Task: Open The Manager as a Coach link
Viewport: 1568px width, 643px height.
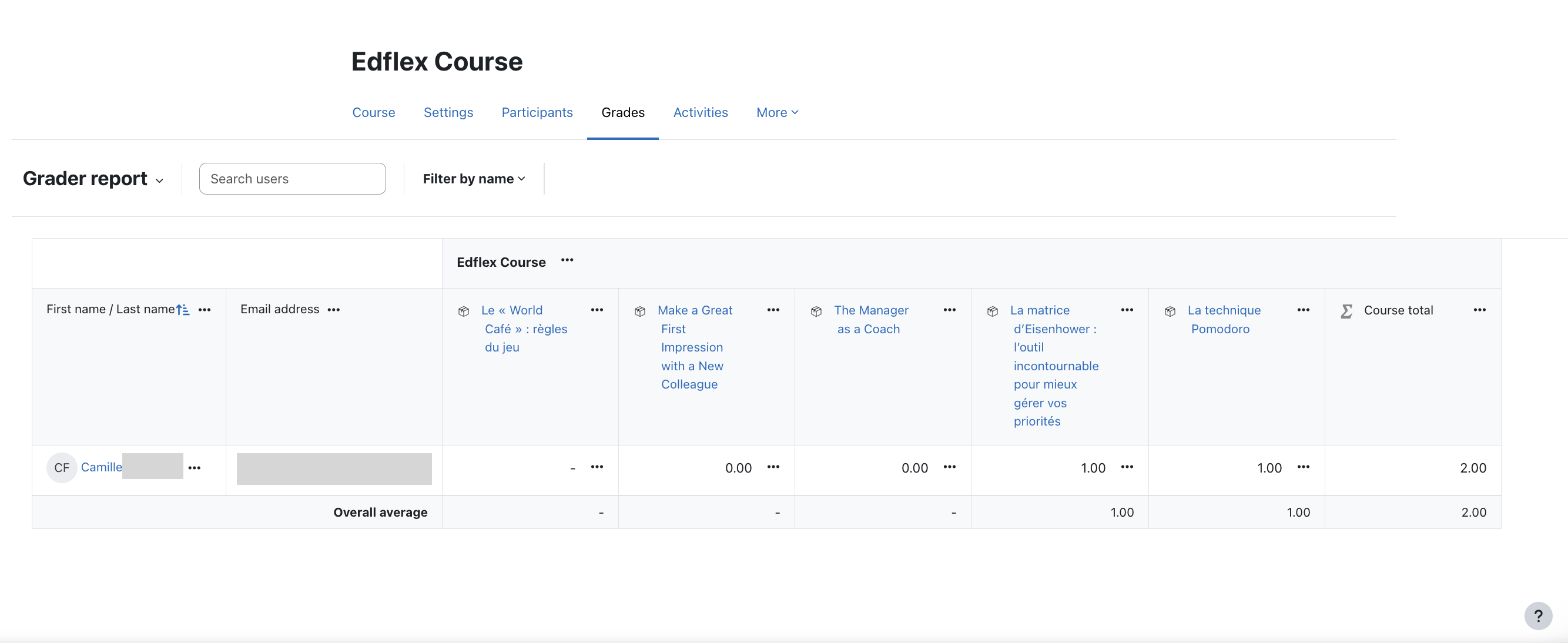Action: [871, 320]
